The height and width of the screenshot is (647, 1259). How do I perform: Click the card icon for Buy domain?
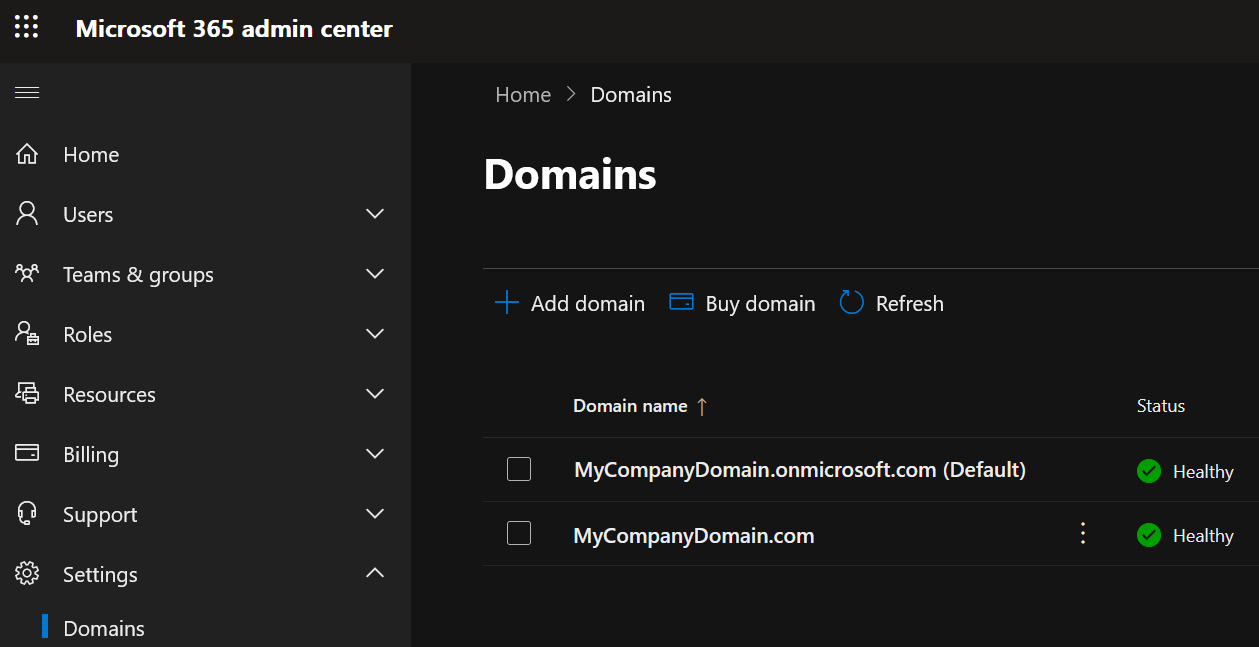681,302
